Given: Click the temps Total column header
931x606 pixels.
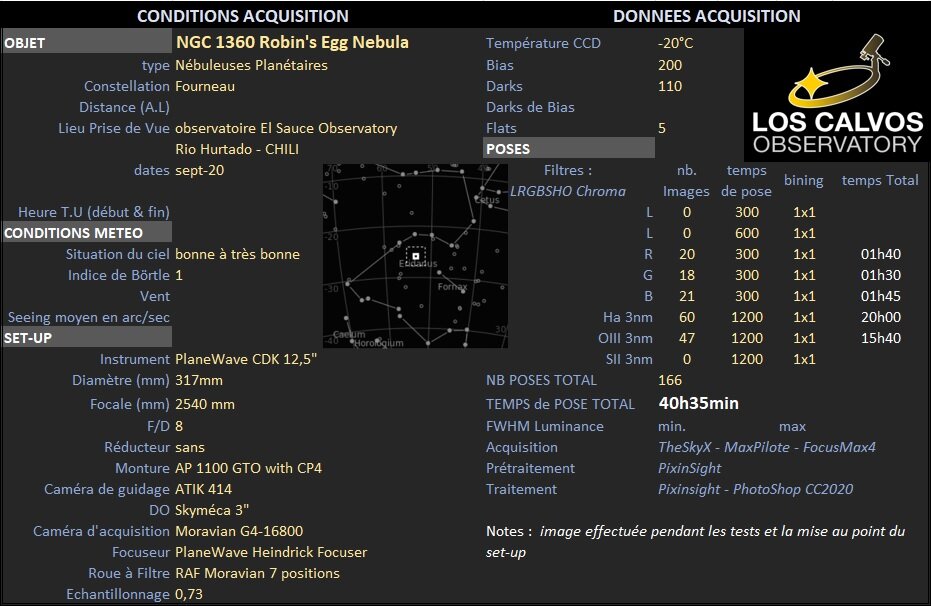Looking at the screenshot, I should point(880,180).
